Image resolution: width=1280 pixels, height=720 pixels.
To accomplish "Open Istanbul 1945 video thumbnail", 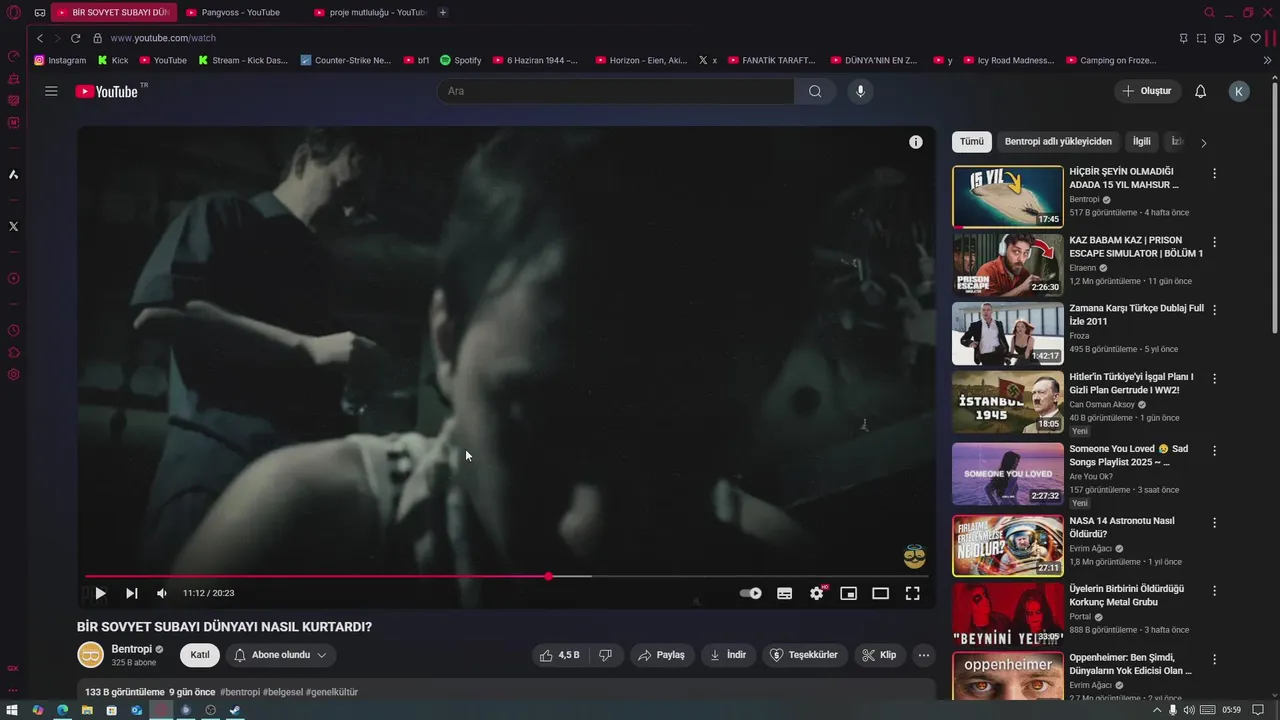I will (x=1007, y=402).
